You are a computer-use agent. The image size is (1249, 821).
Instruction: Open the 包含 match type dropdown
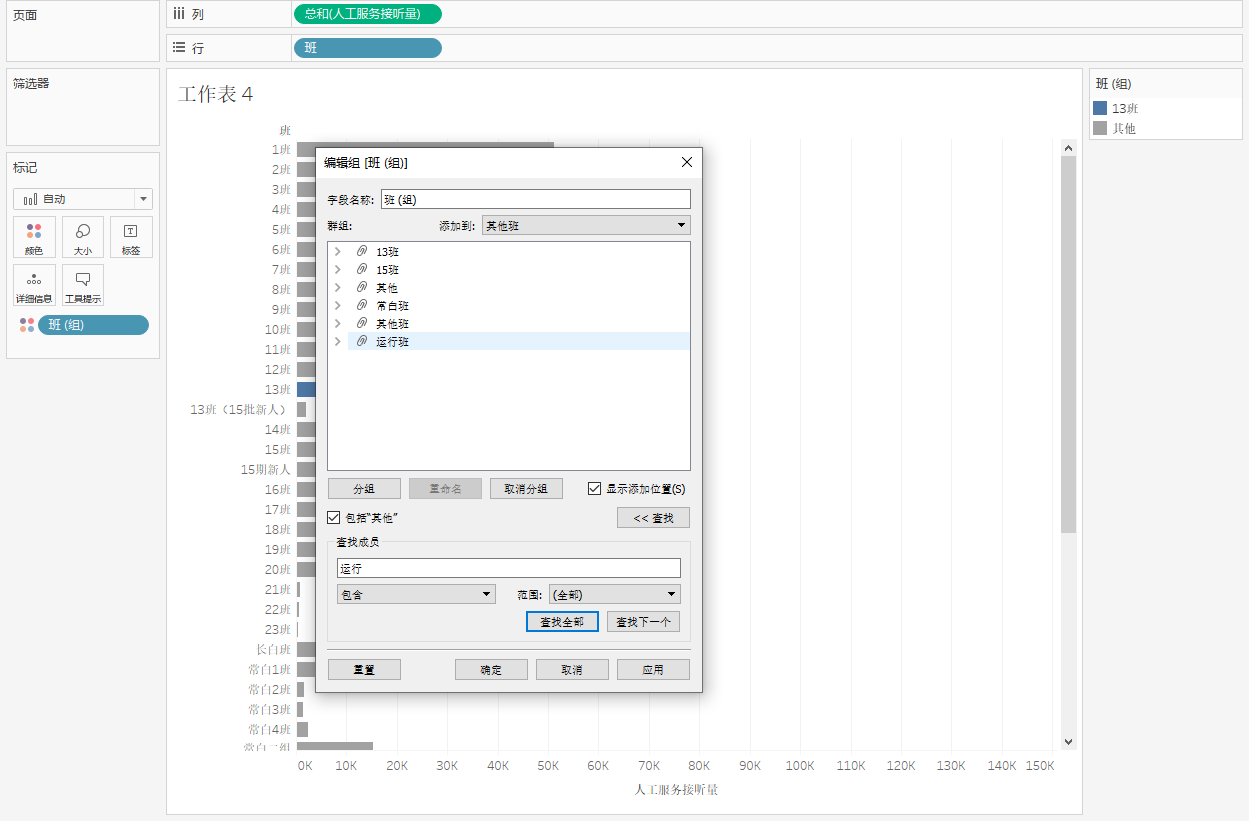pos(416,594)
